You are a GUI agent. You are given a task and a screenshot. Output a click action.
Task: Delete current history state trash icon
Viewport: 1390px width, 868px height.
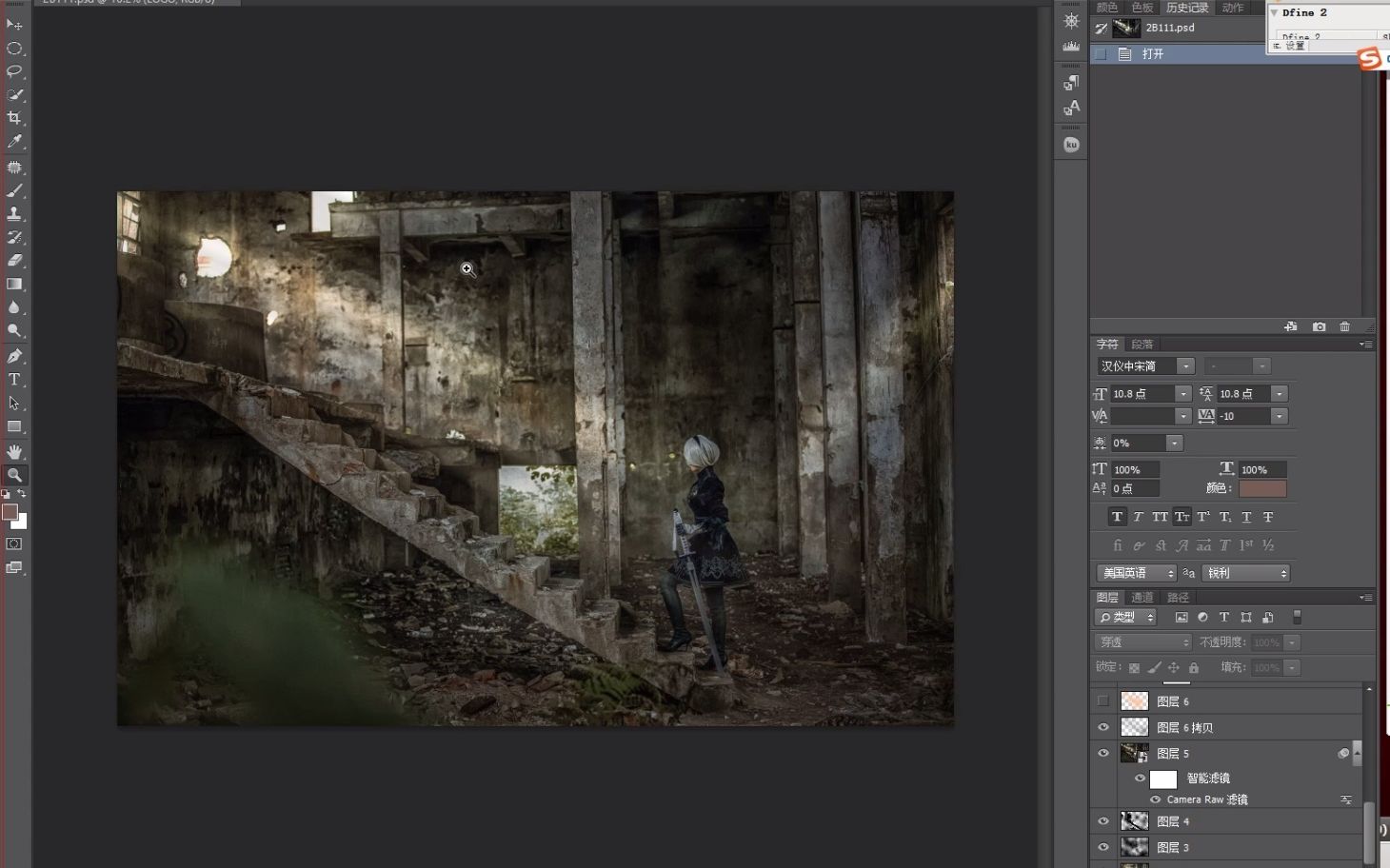(1344, 326)
